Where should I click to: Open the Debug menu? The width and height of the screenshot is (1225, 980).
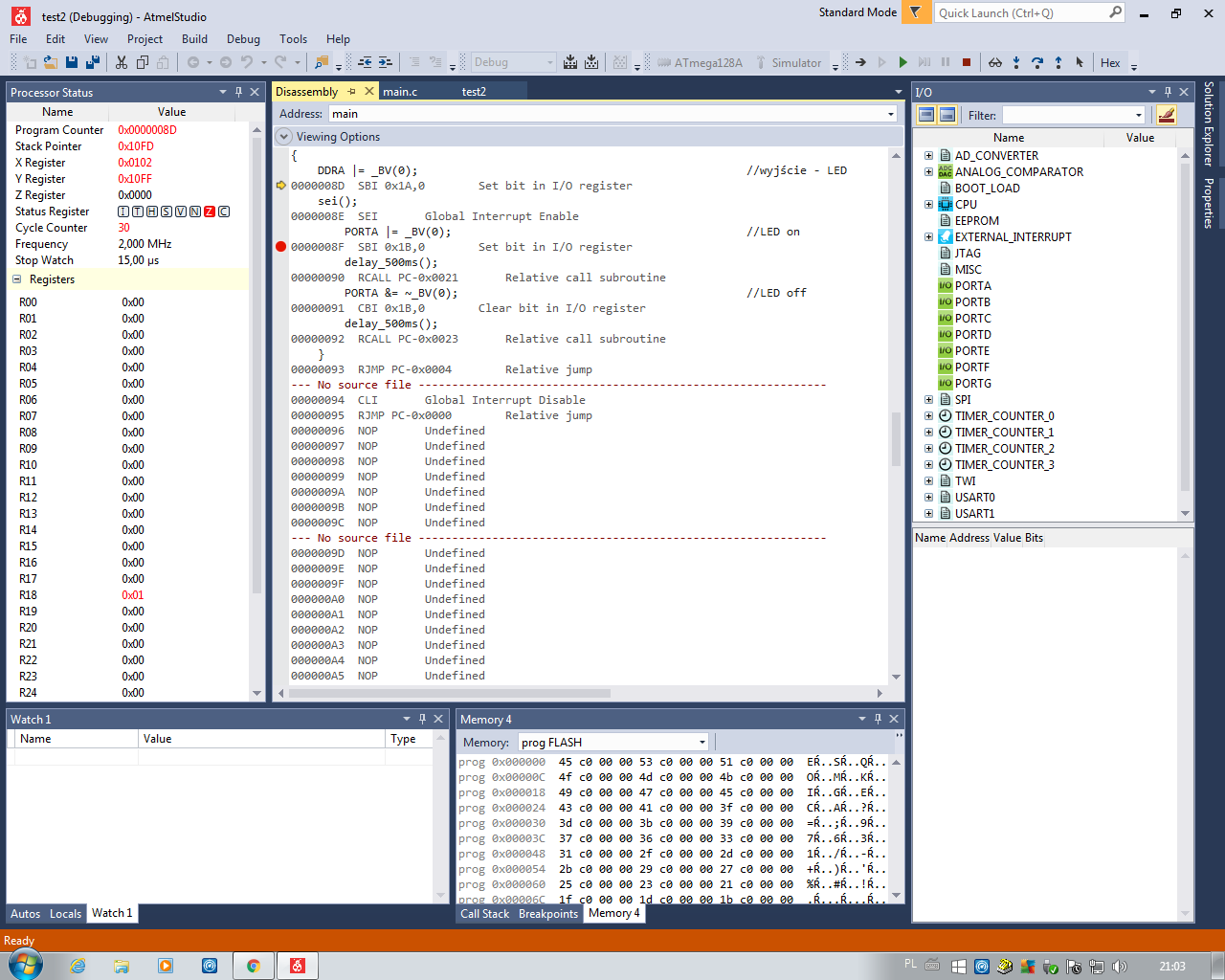click(x=243, y=39)
